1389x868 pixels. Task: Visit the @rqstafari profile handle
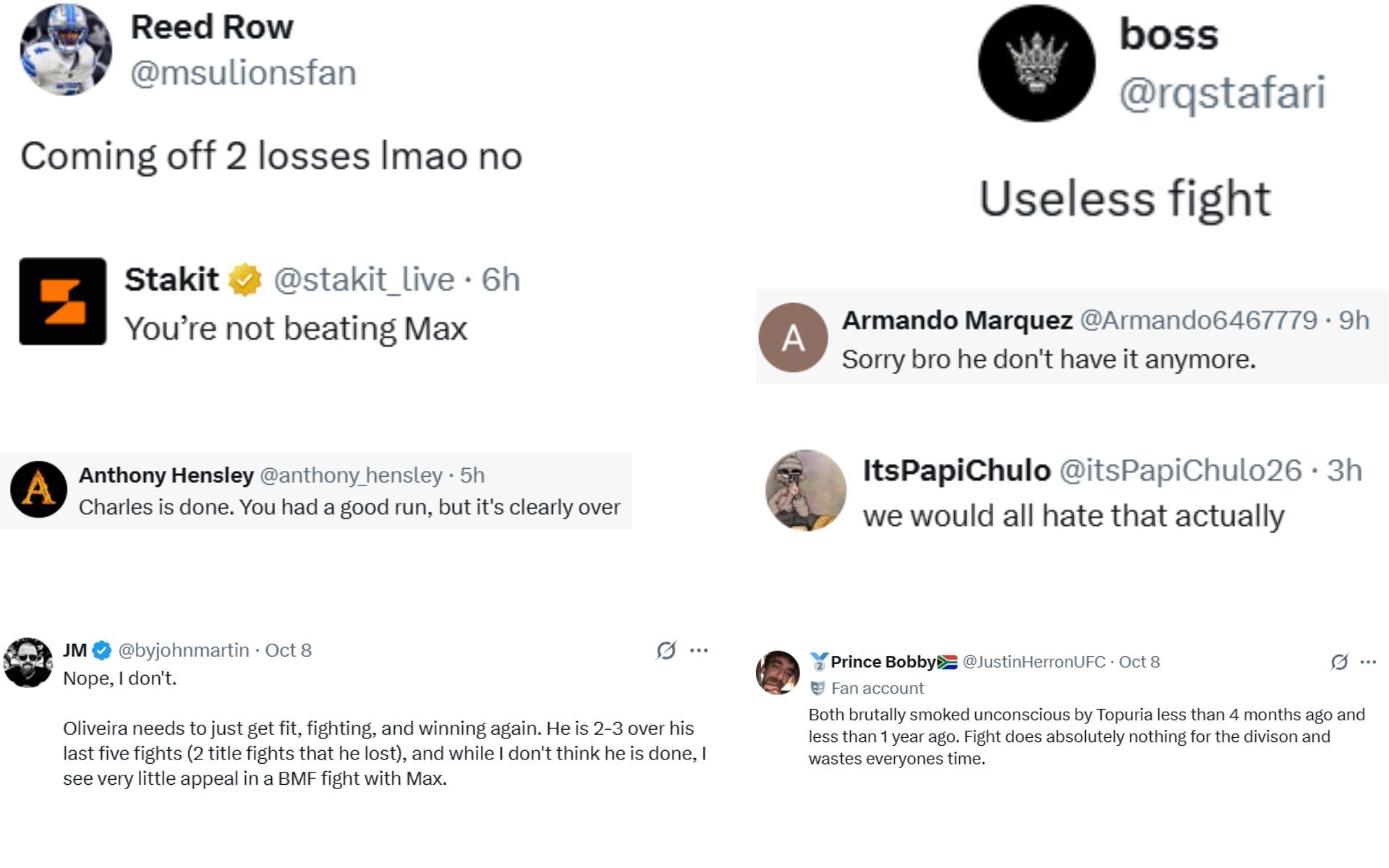click(1222, 93)
